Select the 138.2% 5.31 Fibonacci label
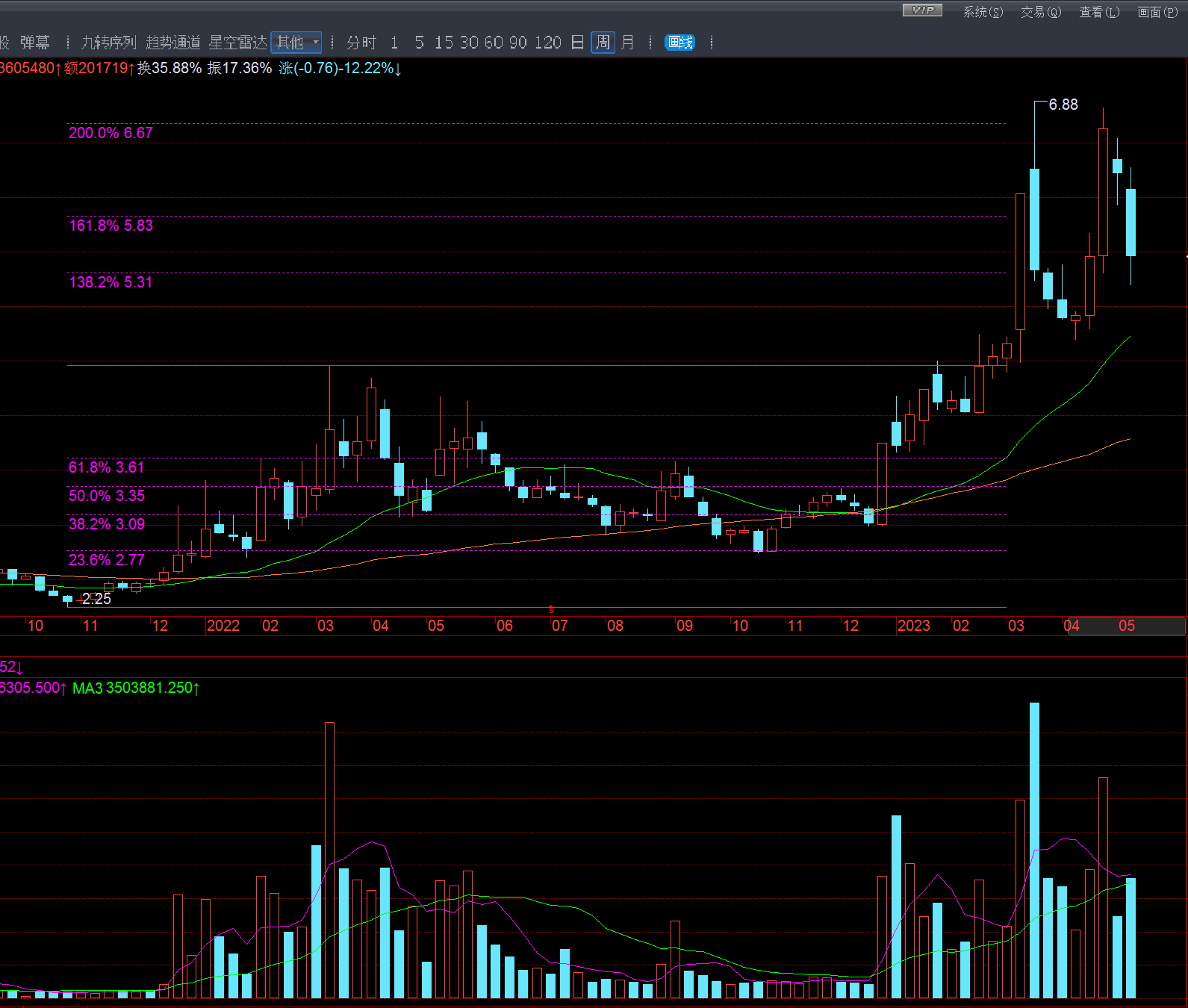This screenshot has width=1188, height=1008. (x=111, y=282)
